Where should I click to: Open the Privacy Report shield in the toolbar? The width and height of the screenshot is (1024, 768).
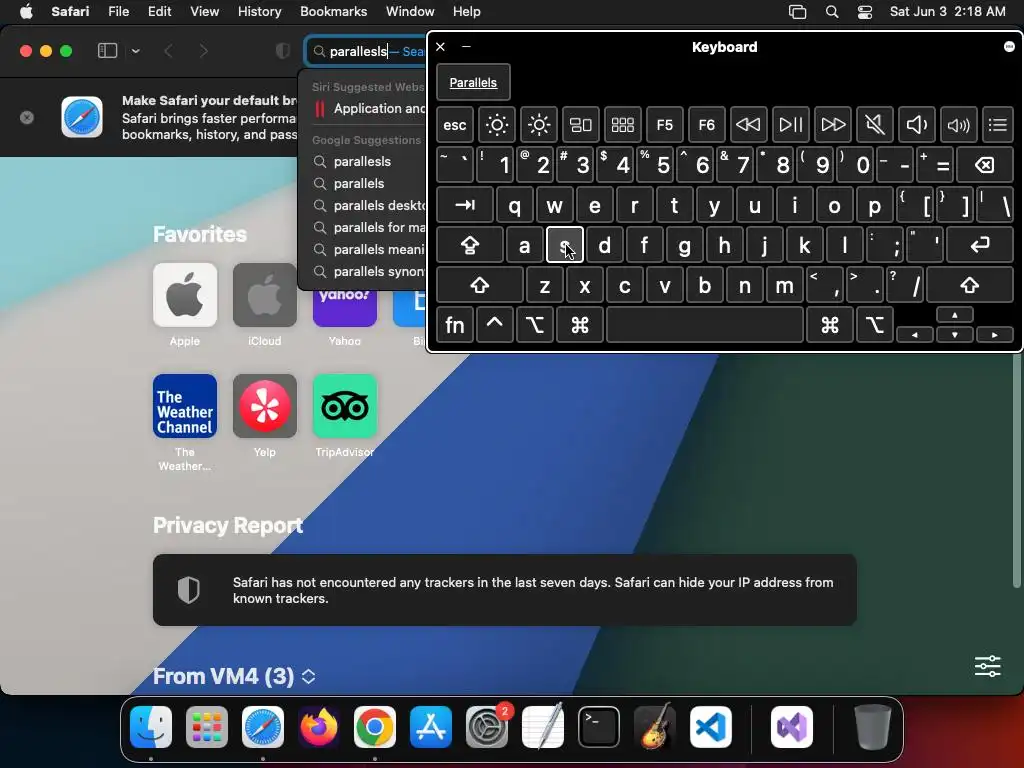pyautogui.click(x=283, y=51)
